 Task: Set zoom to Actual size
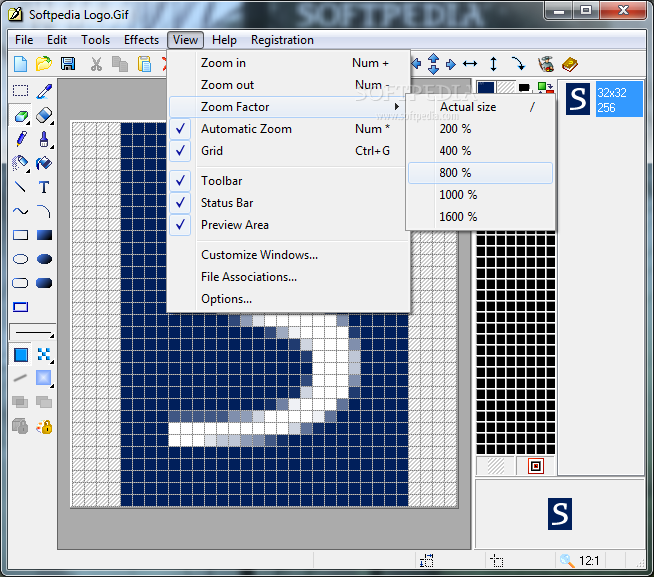[480, 107]
